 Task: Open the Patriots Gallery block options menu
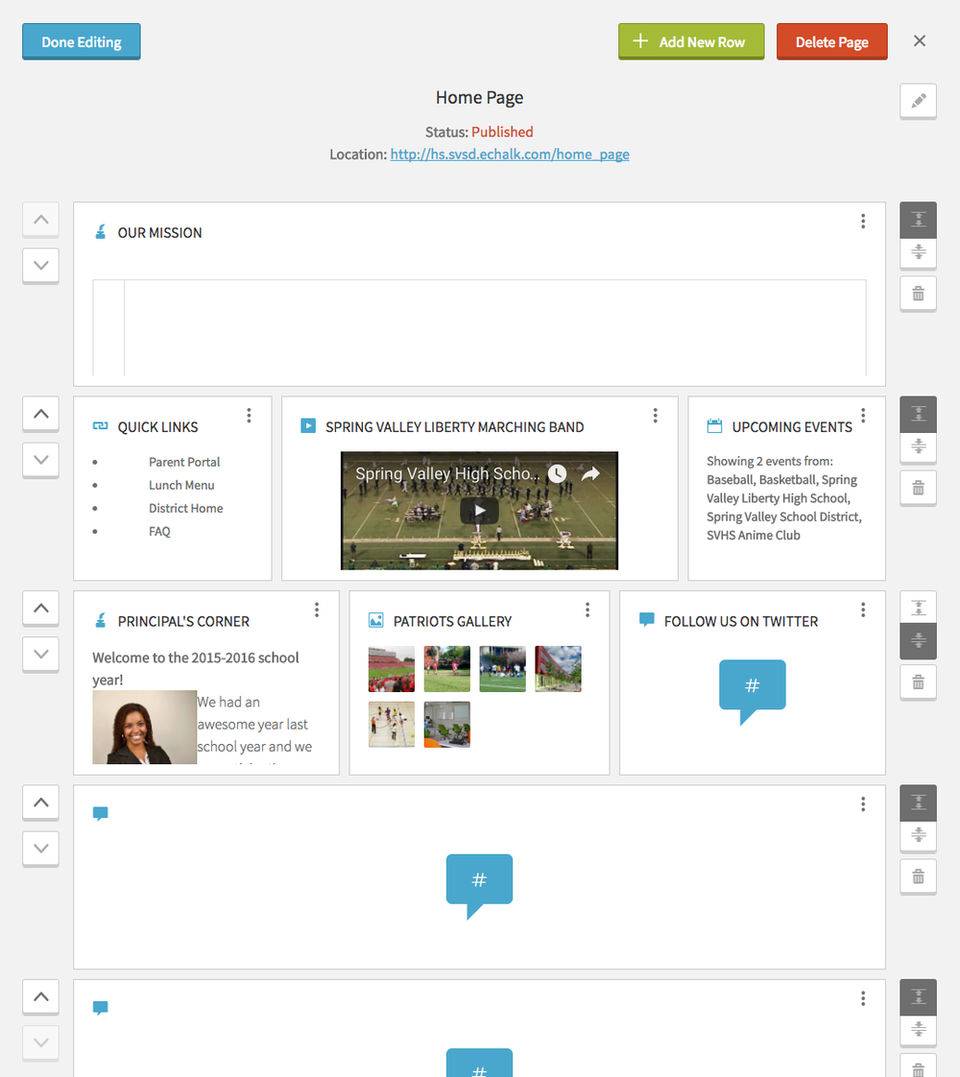[587, 610]
